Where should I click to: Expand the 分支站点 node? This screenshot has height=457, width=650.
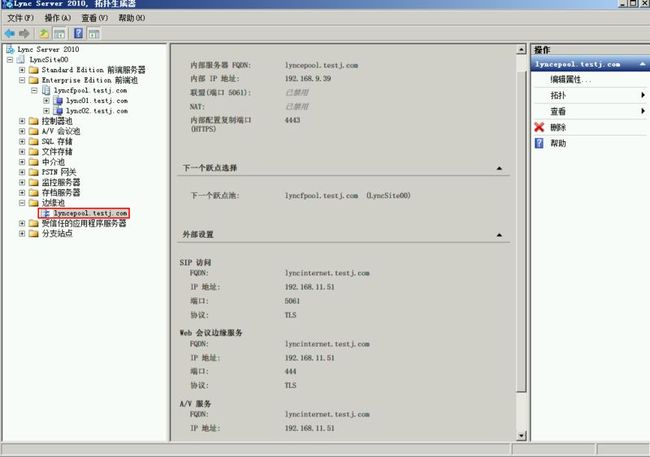[x=22, y=233]
